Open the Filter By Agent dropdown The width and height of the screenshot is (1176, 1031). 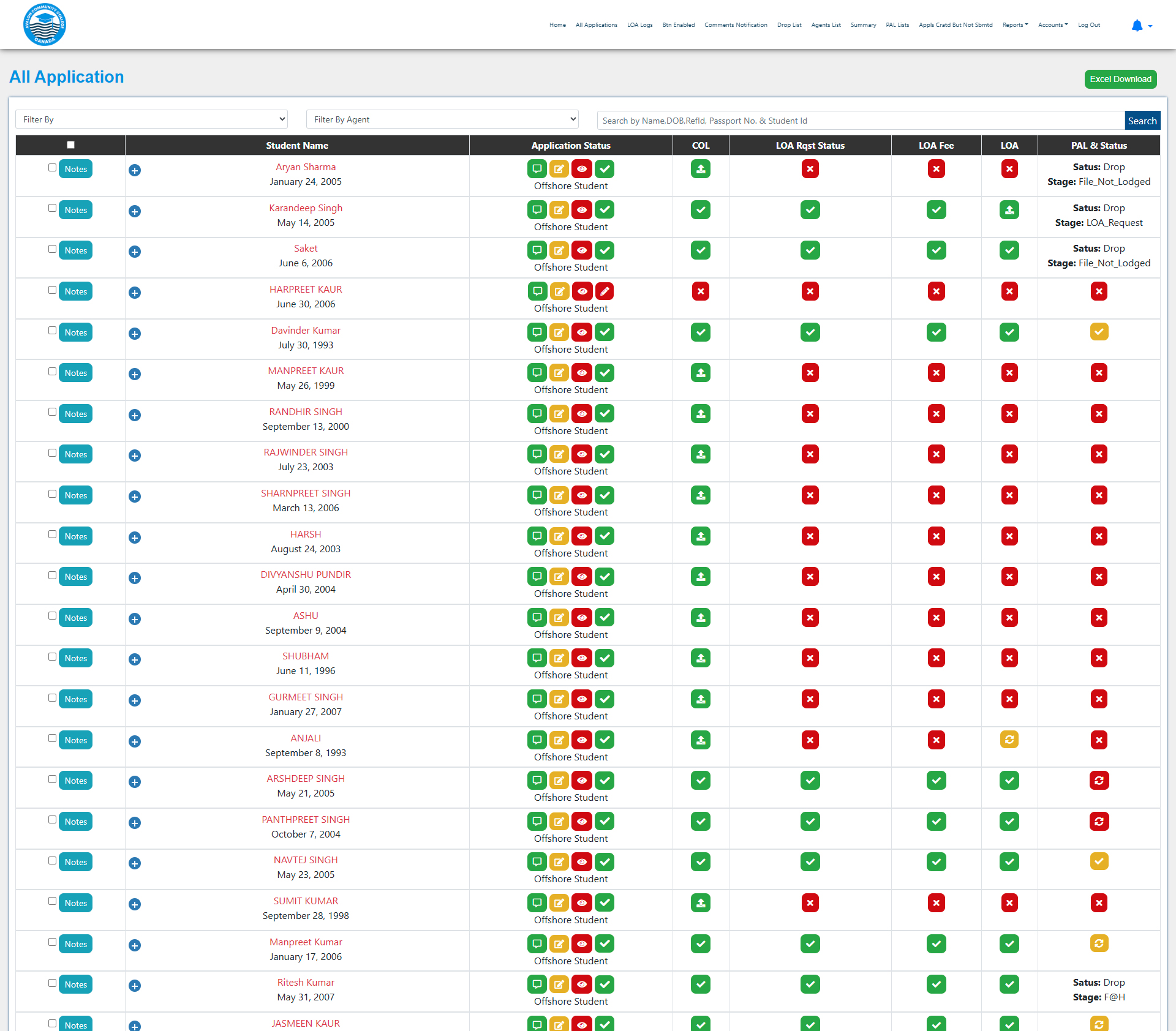pyautogui.click(x=442, y=119)
